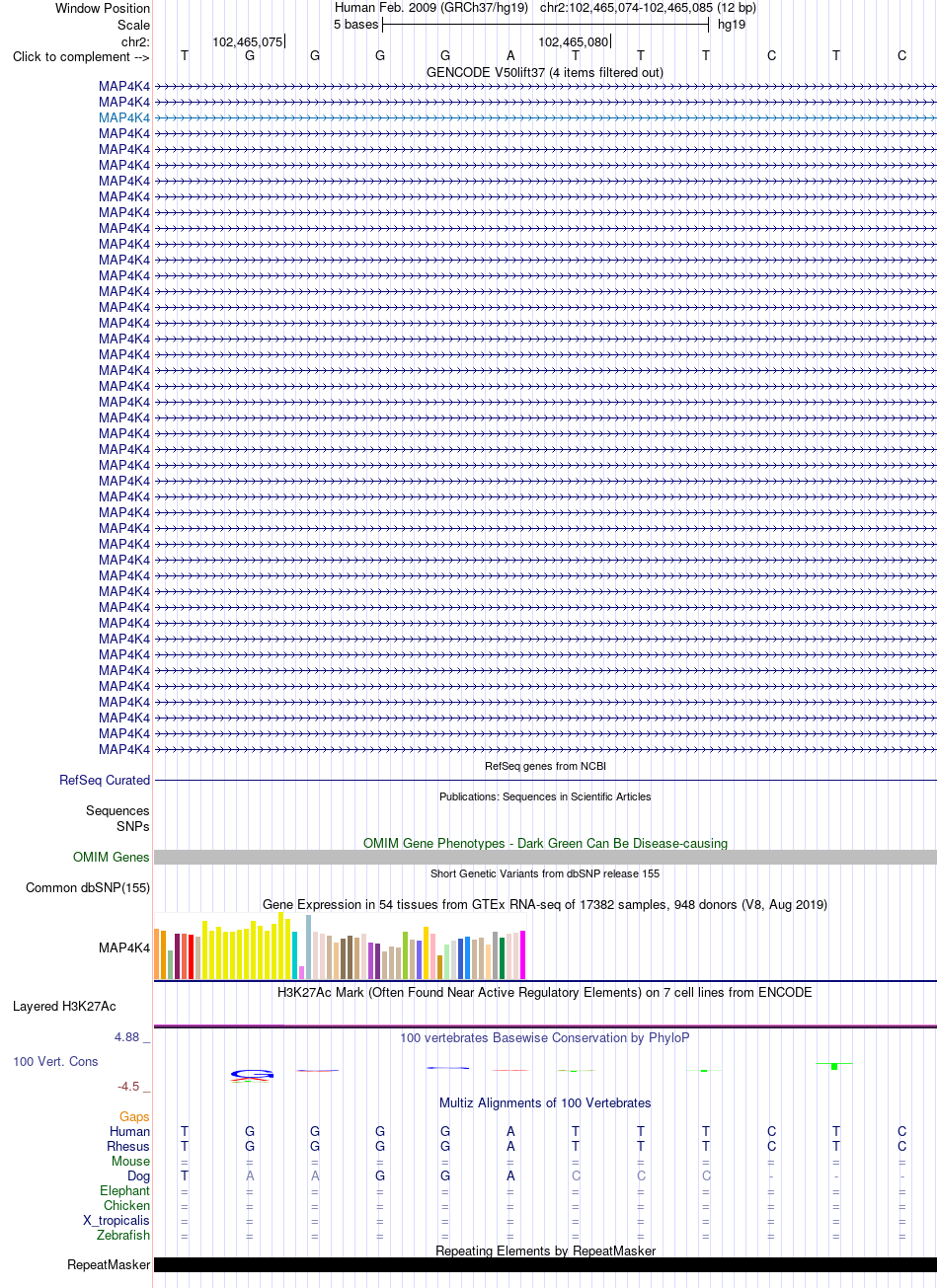Open the GTEx Gene Expression track title

tap(545, 905)
